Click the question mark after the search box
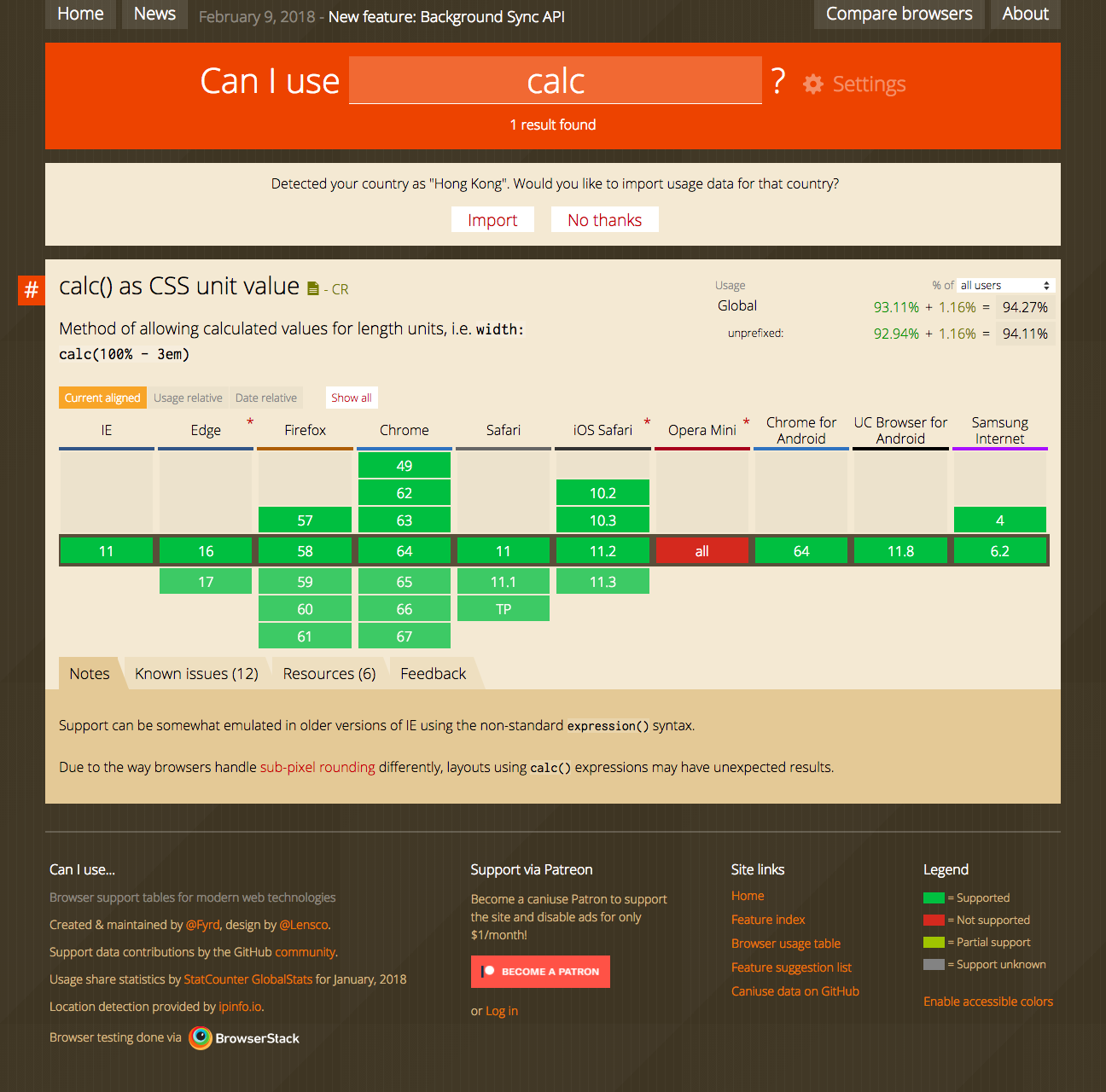 pos(778,82)
